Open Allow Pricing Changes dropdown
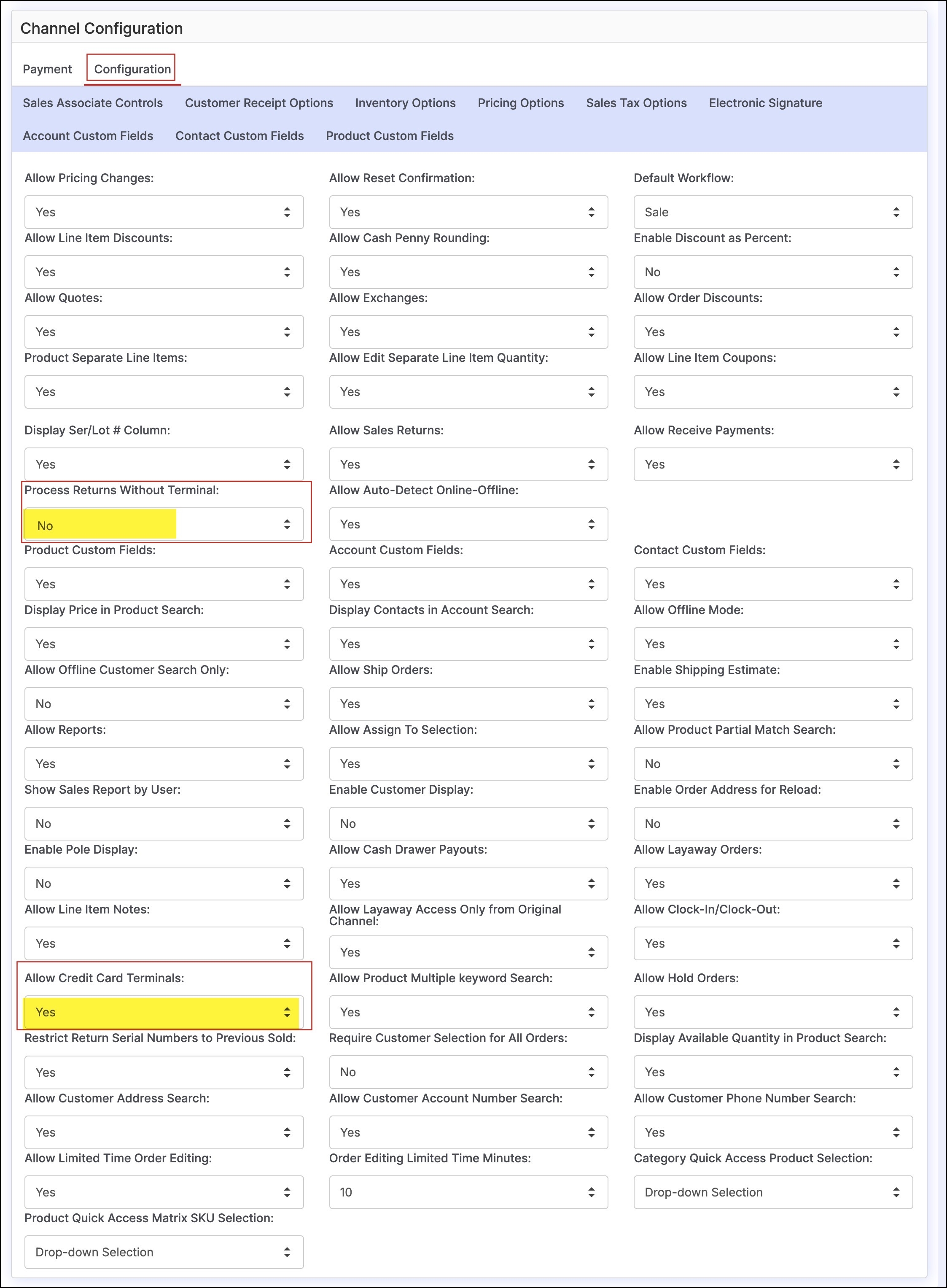This screenshot has height=1288, width=947. 163,212
